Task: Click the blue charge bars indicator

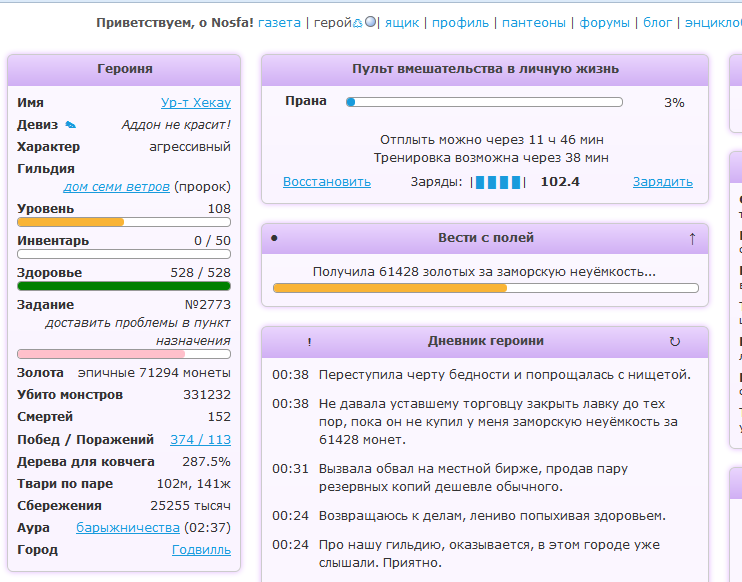Action: coord(498,182)
